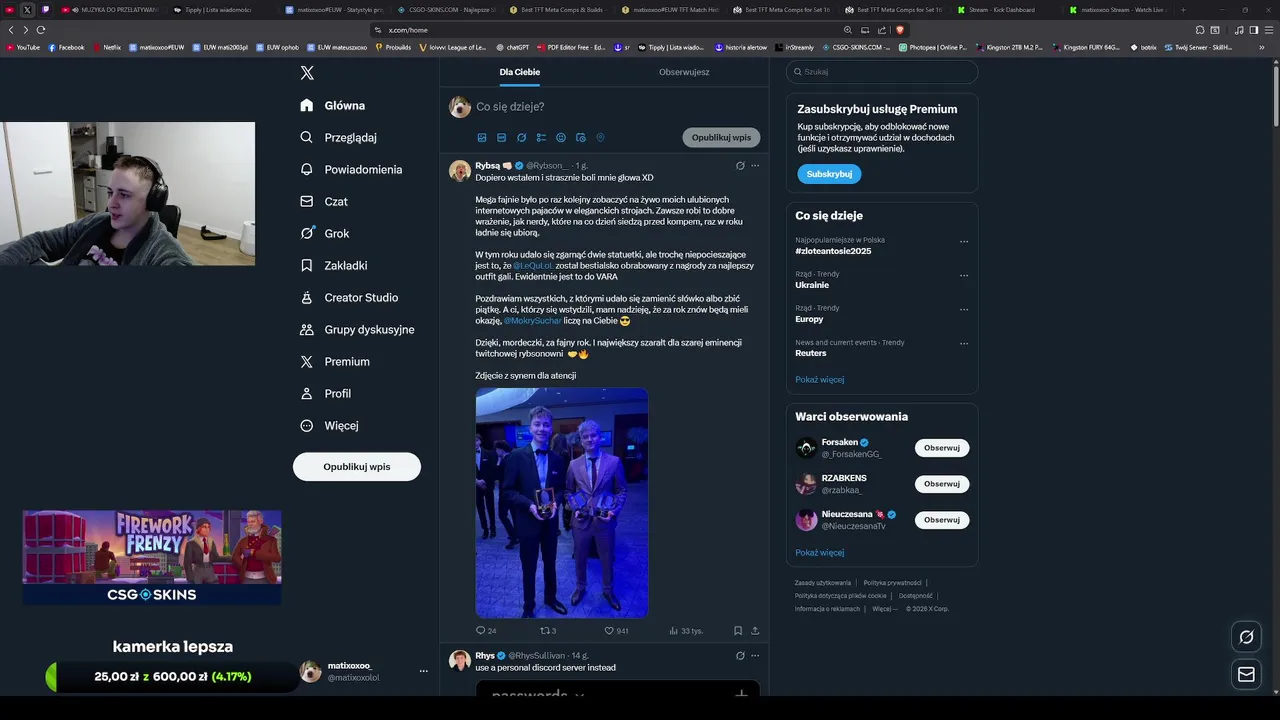The height and width of the screenshot is (720, 1280).
Task: Click the Subskrybuj Premium button
Action: [829, 174]
